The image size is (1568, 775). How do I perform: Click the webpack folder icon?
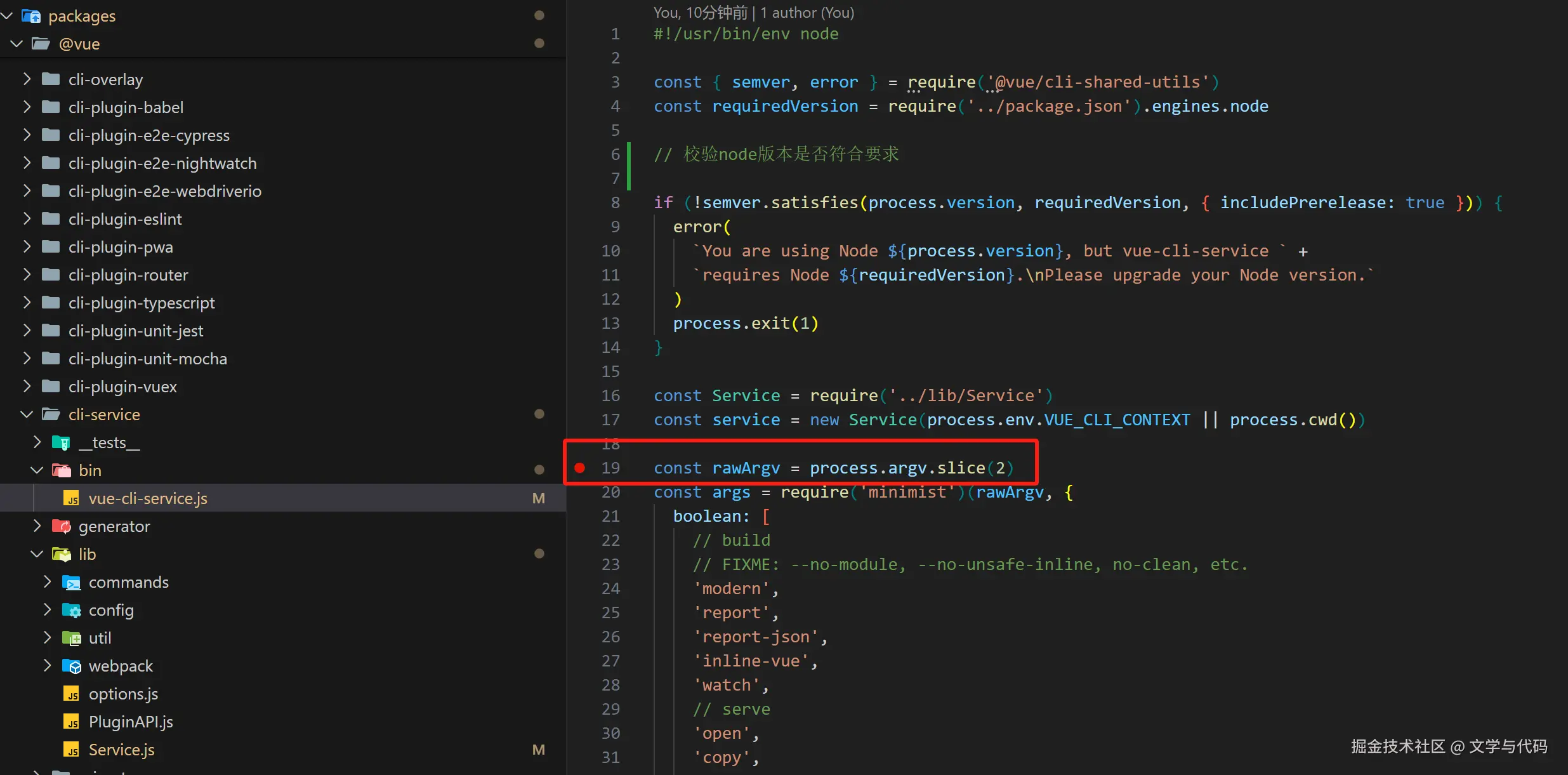(x=72, y=666)
